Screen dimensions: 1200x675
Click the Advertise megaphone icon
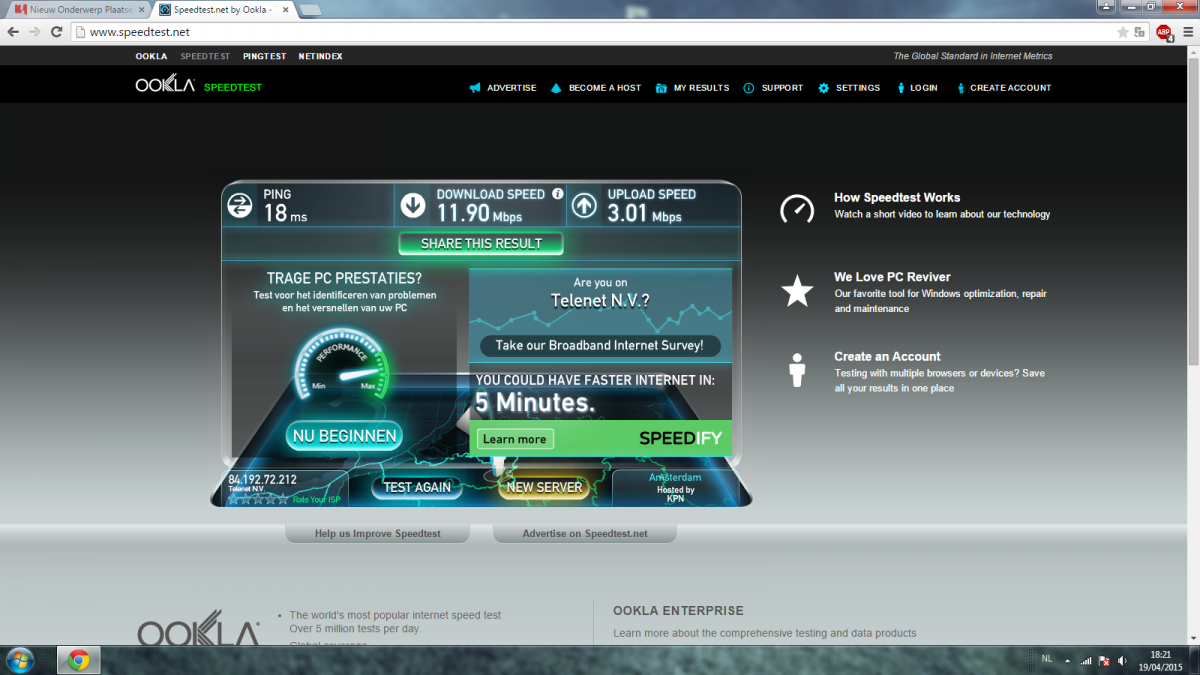pos(475,88)
